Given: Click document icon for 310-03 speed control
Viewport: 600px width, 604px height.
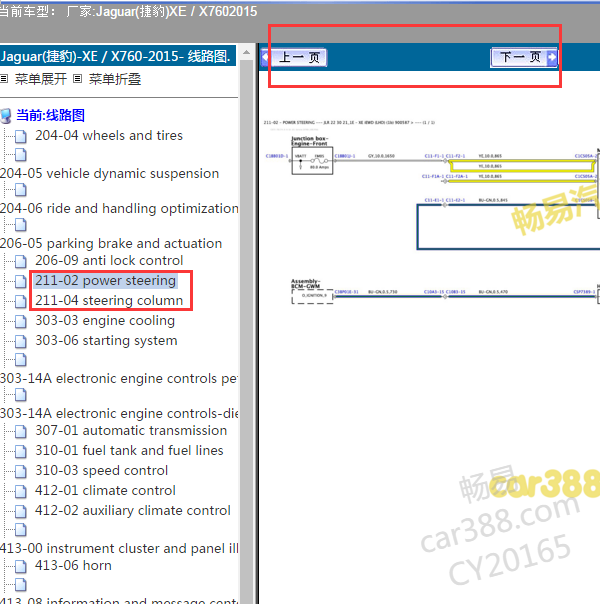Looking at the screenshot, I should (x=21, y=471).
